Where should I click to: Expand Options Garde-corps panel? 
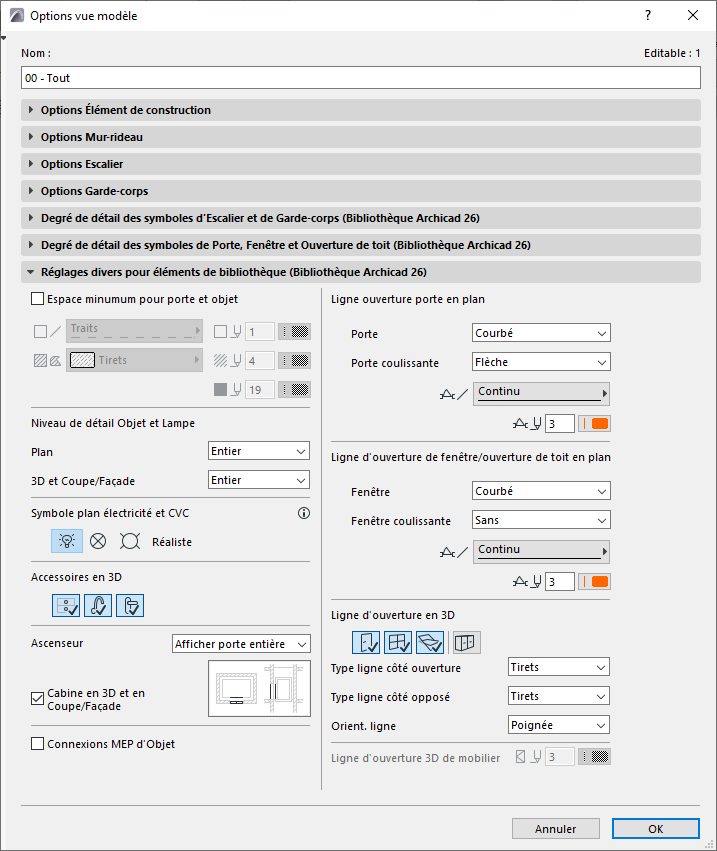click(x=361, y=191)
